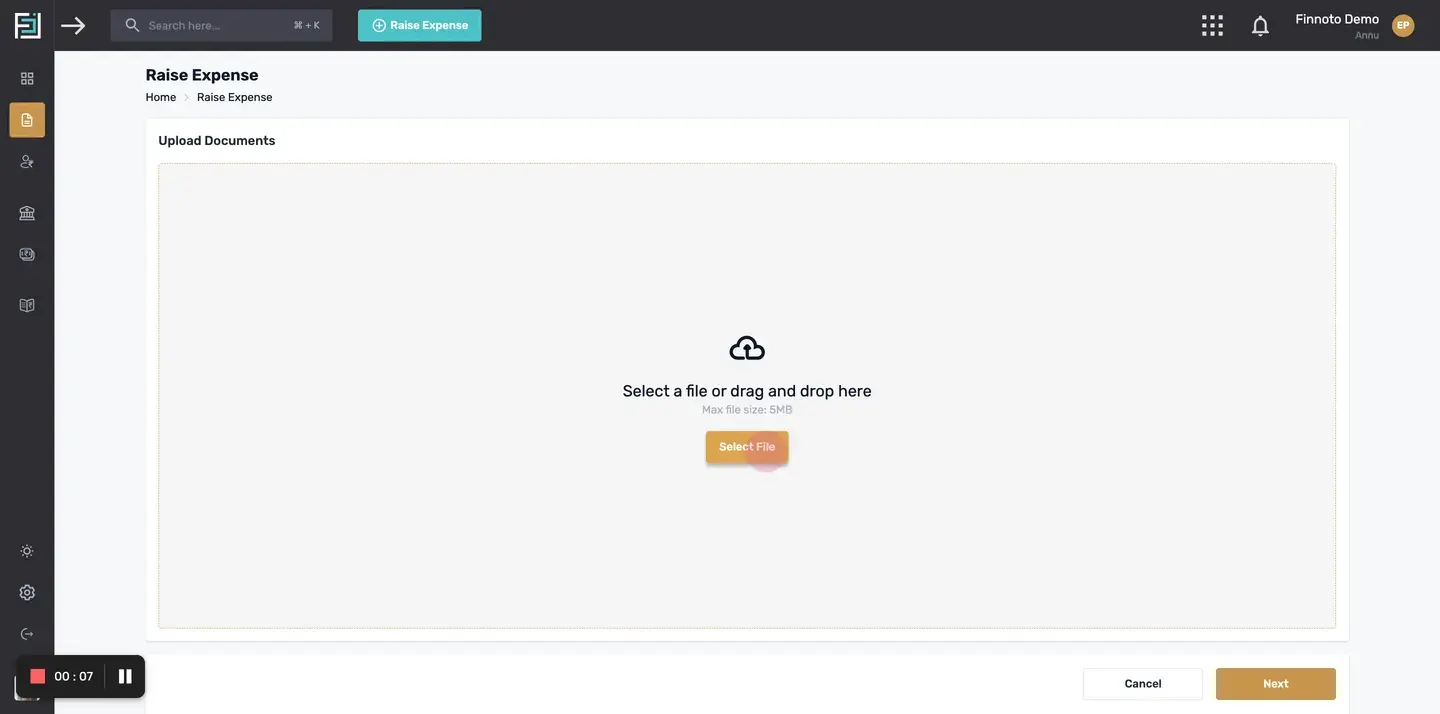Open the user profile sidebar icon
The image size is (1440, 714).
pos(27,161)
